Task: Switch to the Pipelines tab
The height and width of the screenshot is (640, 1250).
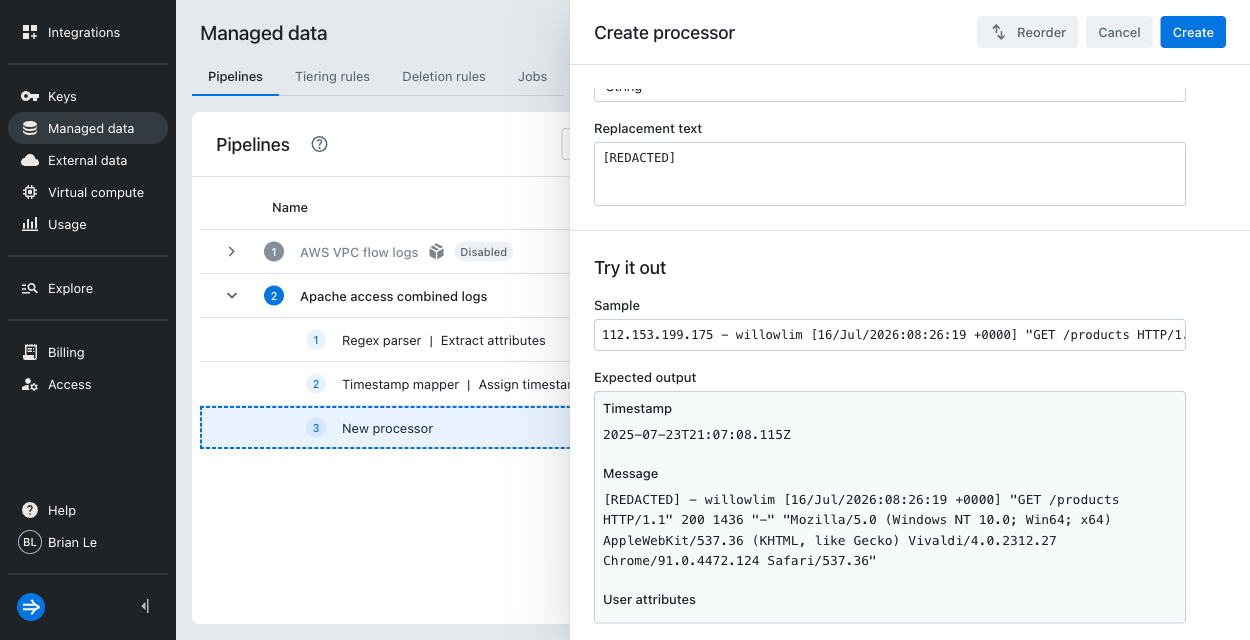Action: pyautogui.click(x=235, y=76)
